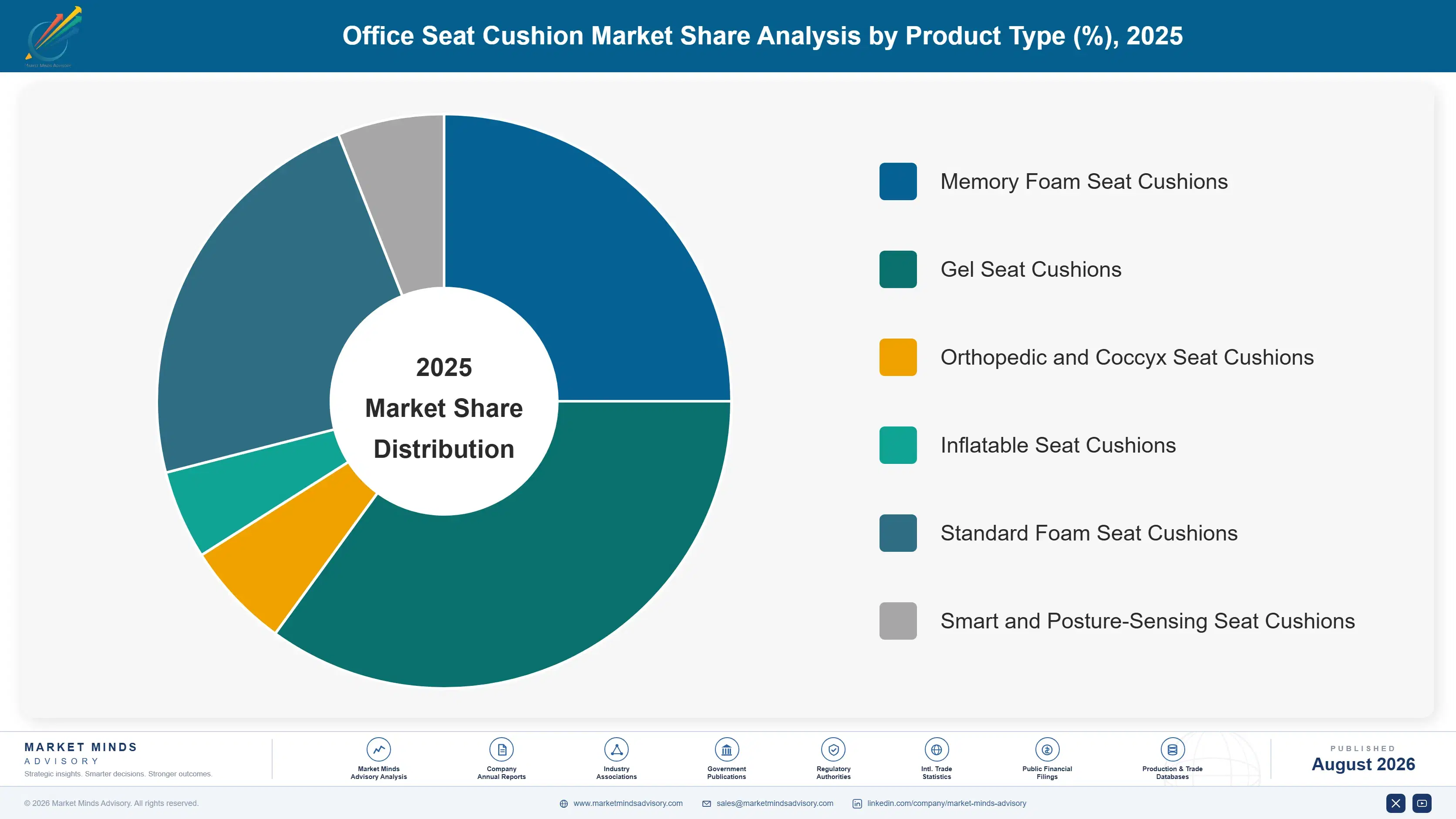Image resolution: width=1456 pixels, height=819 pixels.
Task: Click the Public Financial Filings icon
Action: click(x=1047, y=749)
